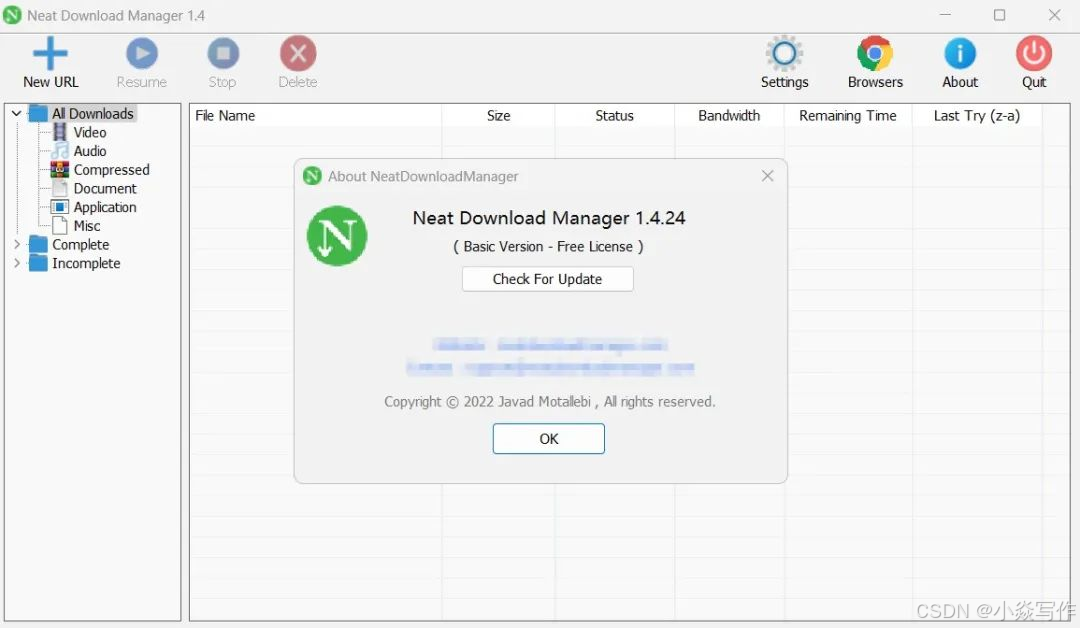Click the 'Basic Version - Free License' text

pos(548,247)
